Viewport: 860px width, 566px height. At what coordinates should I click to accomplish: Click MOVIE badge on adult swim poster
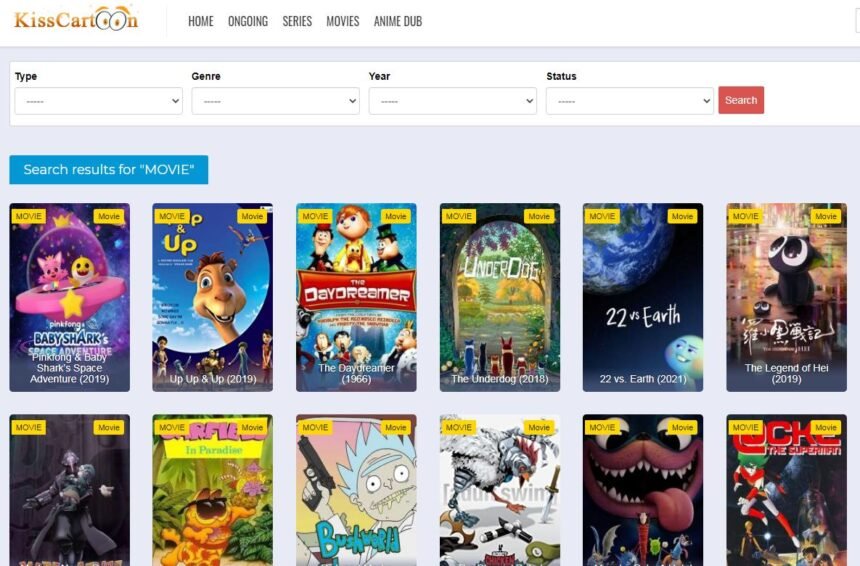tap(459, 427)
